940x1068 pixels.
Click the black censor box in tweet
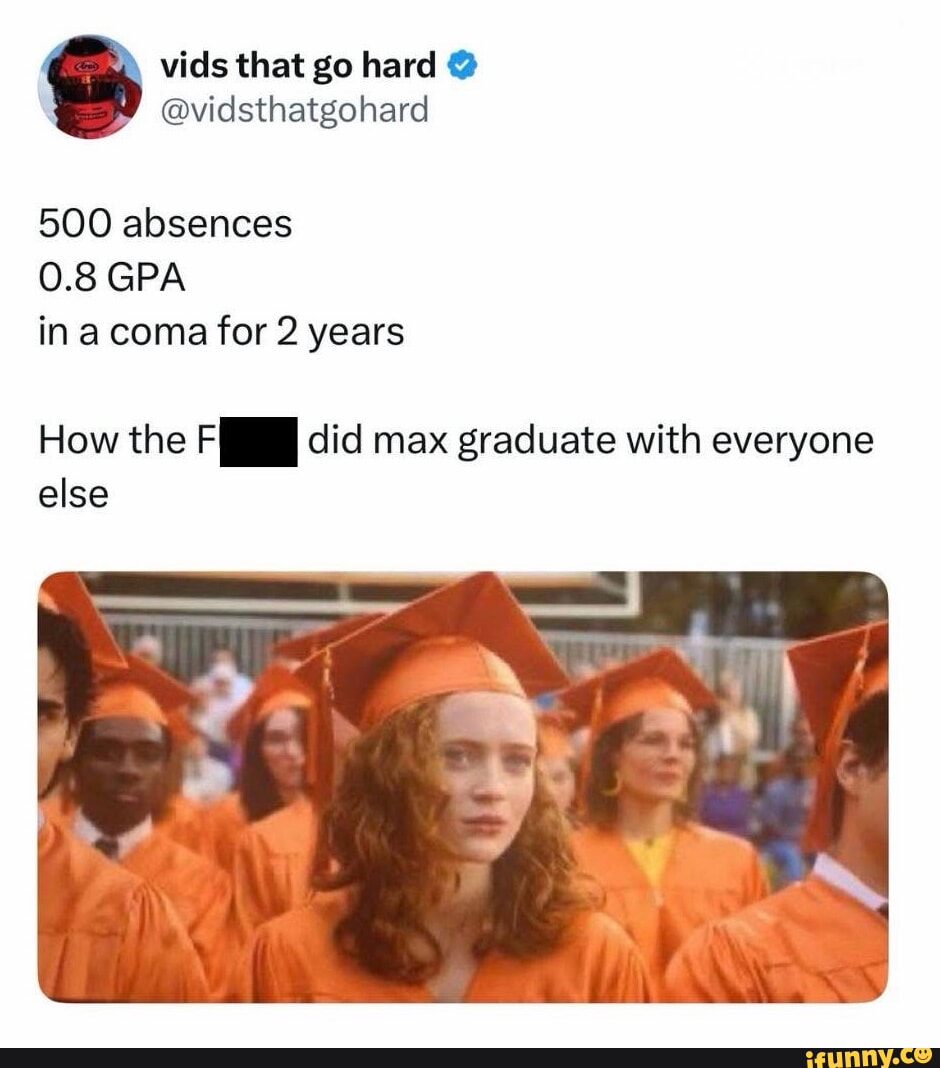(x=259, y=441)
